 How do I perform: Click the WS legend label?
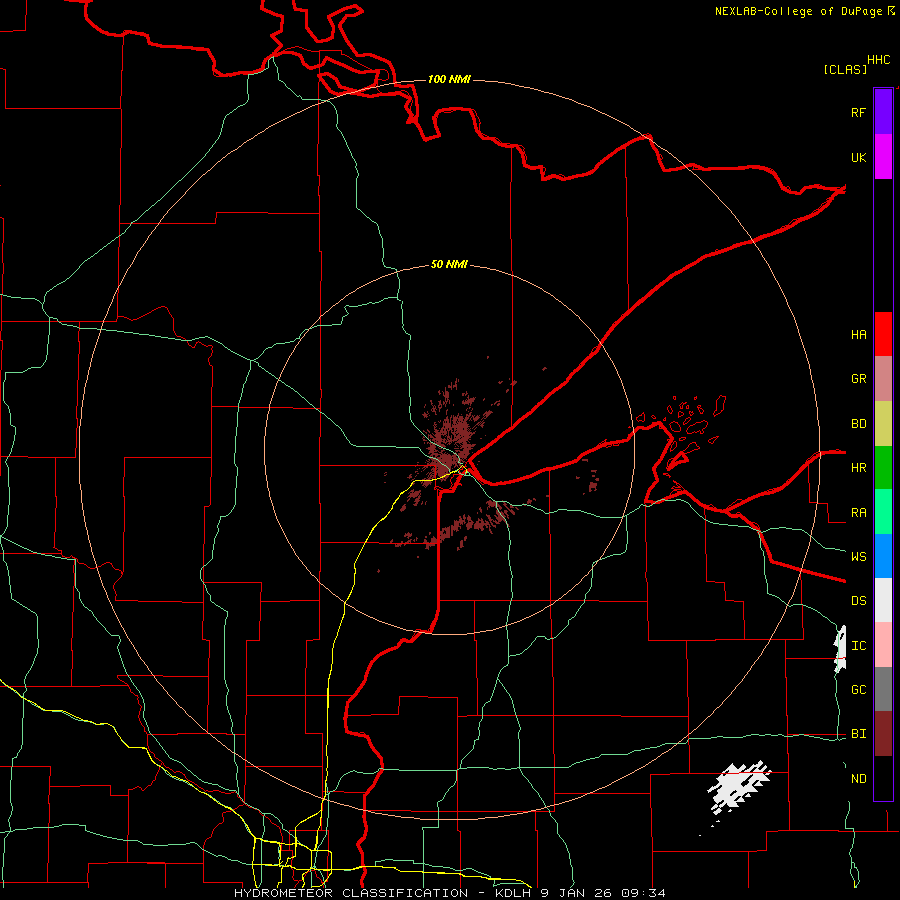pyautogui.click(x=858, y=557)
